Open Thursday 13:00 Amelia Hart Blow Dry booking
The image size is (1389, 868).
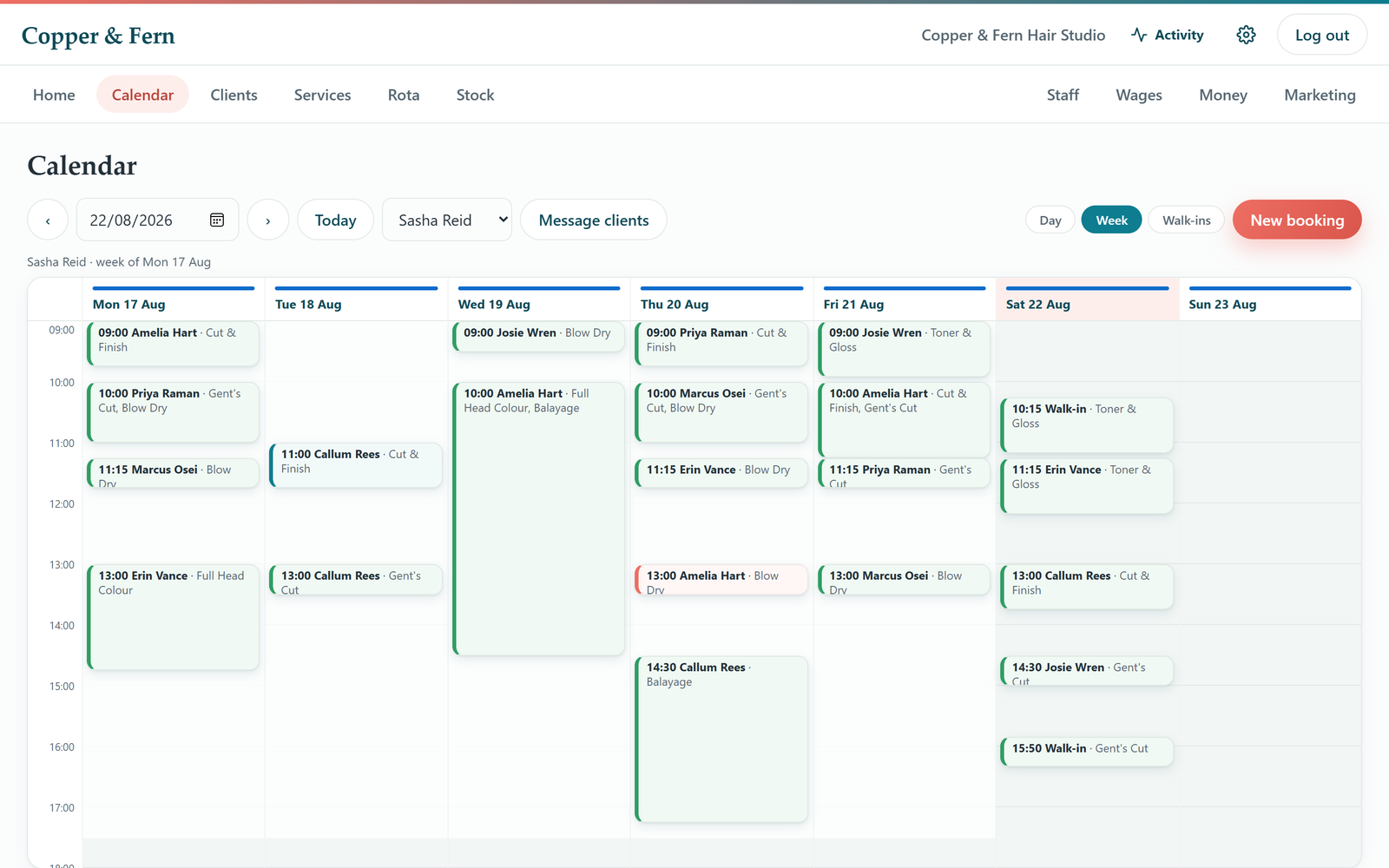(x=722, y=580)
